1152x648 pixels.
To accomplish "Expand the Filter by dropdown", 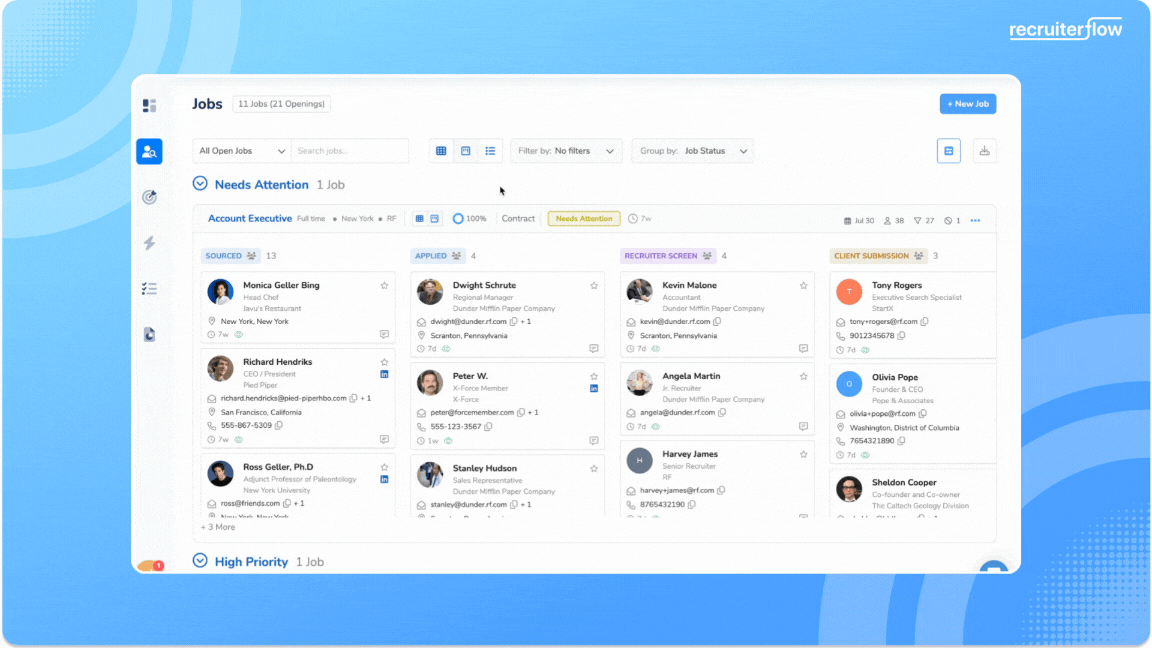I will click(566, 151).
